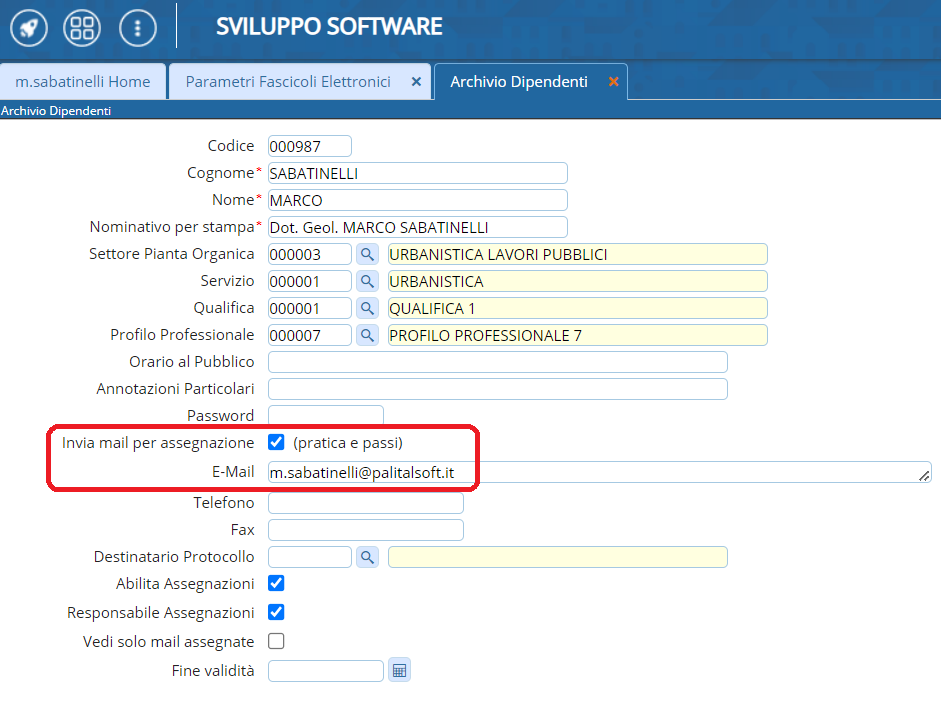Click the Cognome text field
941x701 pixels.
tap(417, 173)
